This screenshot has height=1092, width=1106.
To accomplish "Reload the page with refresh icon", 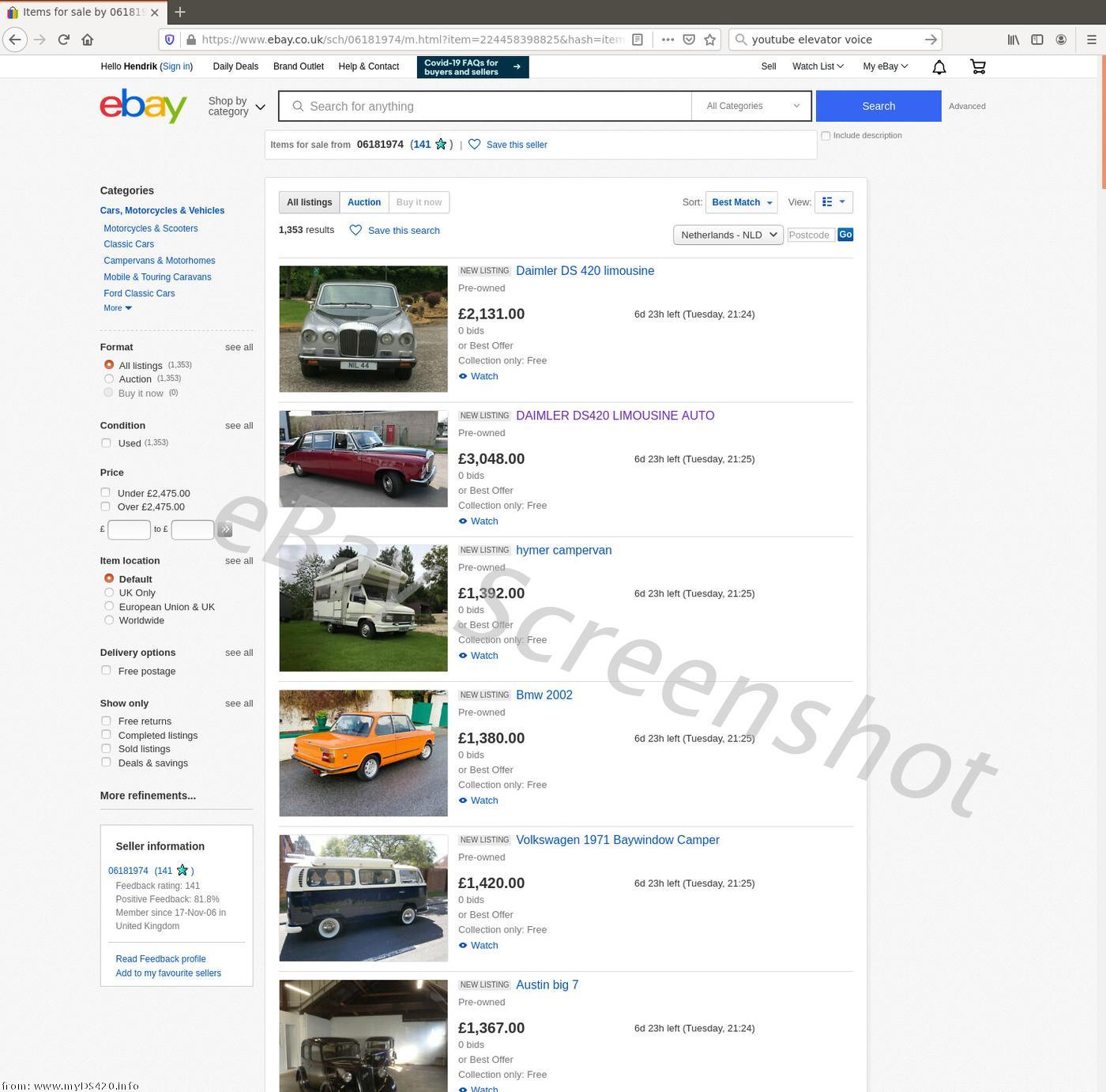I will tap(64, 40).
